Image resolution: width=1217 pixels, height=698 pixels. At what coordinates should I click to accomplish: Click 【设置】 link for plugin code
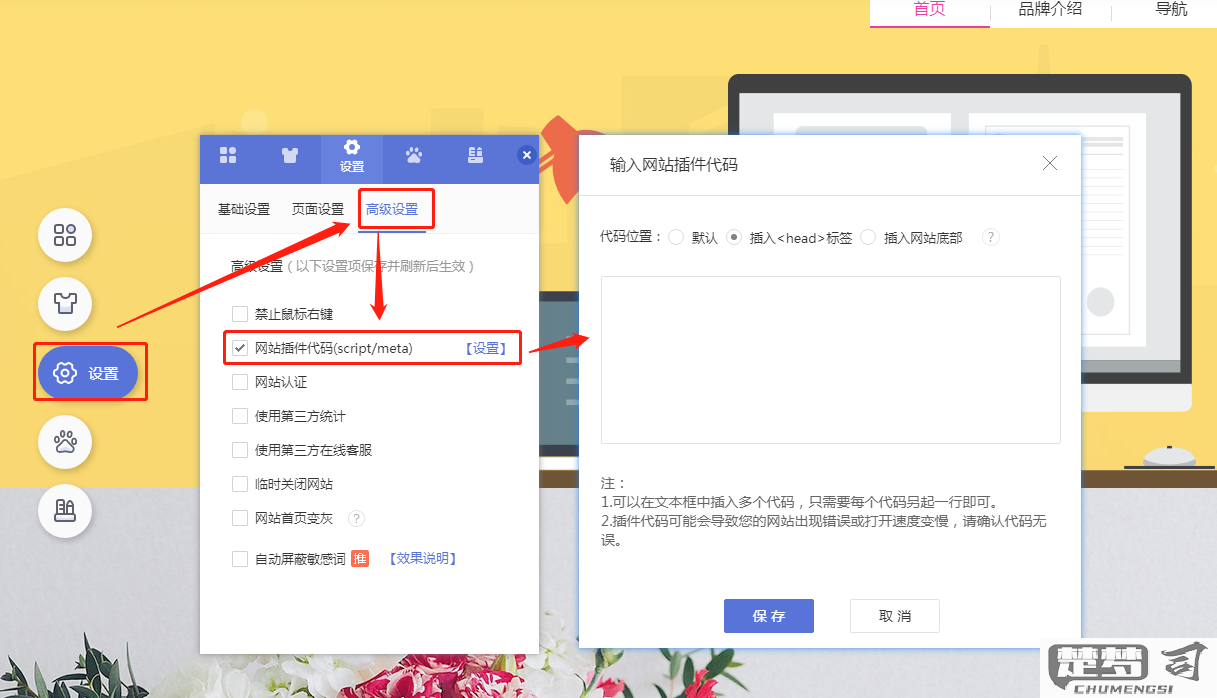[x=485, y=348]
